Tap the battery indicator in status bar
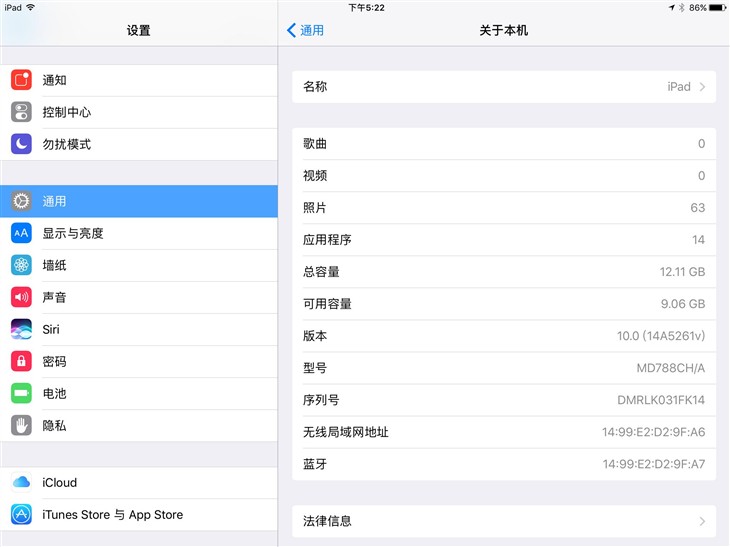730x547 pixels. pos(717,7)
